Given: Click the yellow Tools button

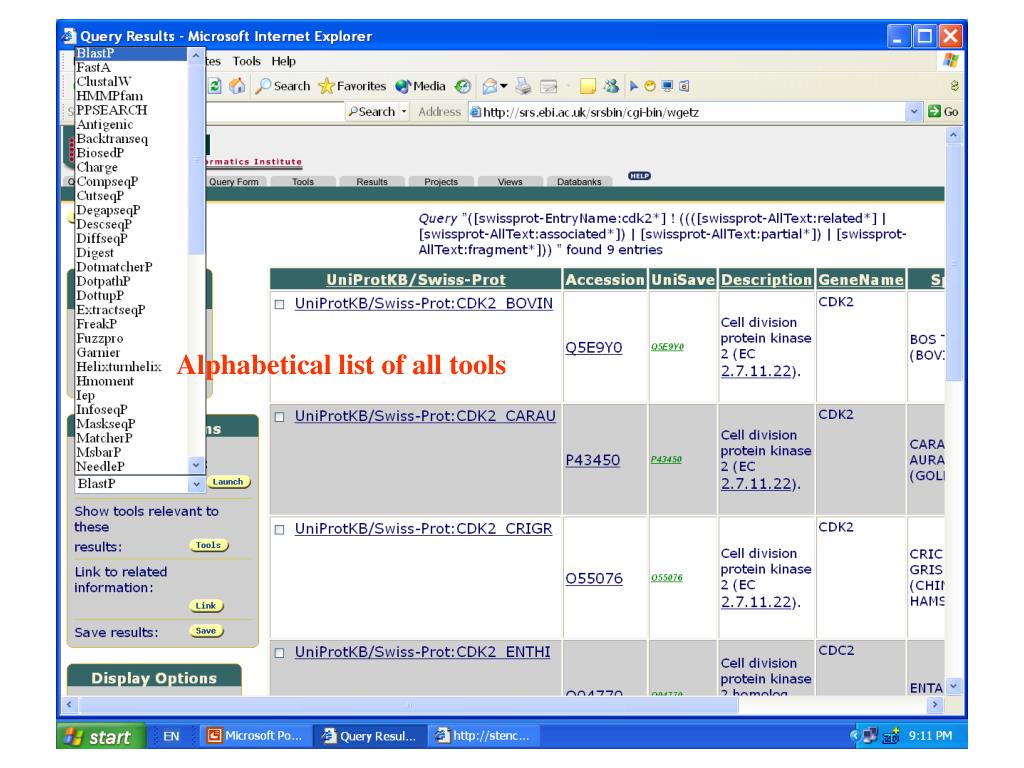Looking at the screenshot, I should point(208,545).
